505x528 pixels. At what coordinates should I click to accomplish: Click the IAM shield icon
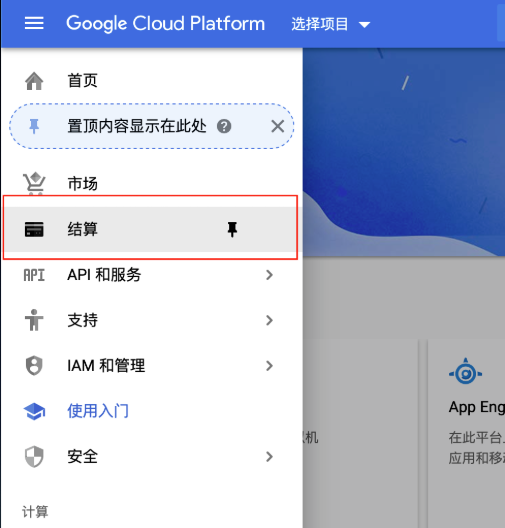[x=34, y=366]
